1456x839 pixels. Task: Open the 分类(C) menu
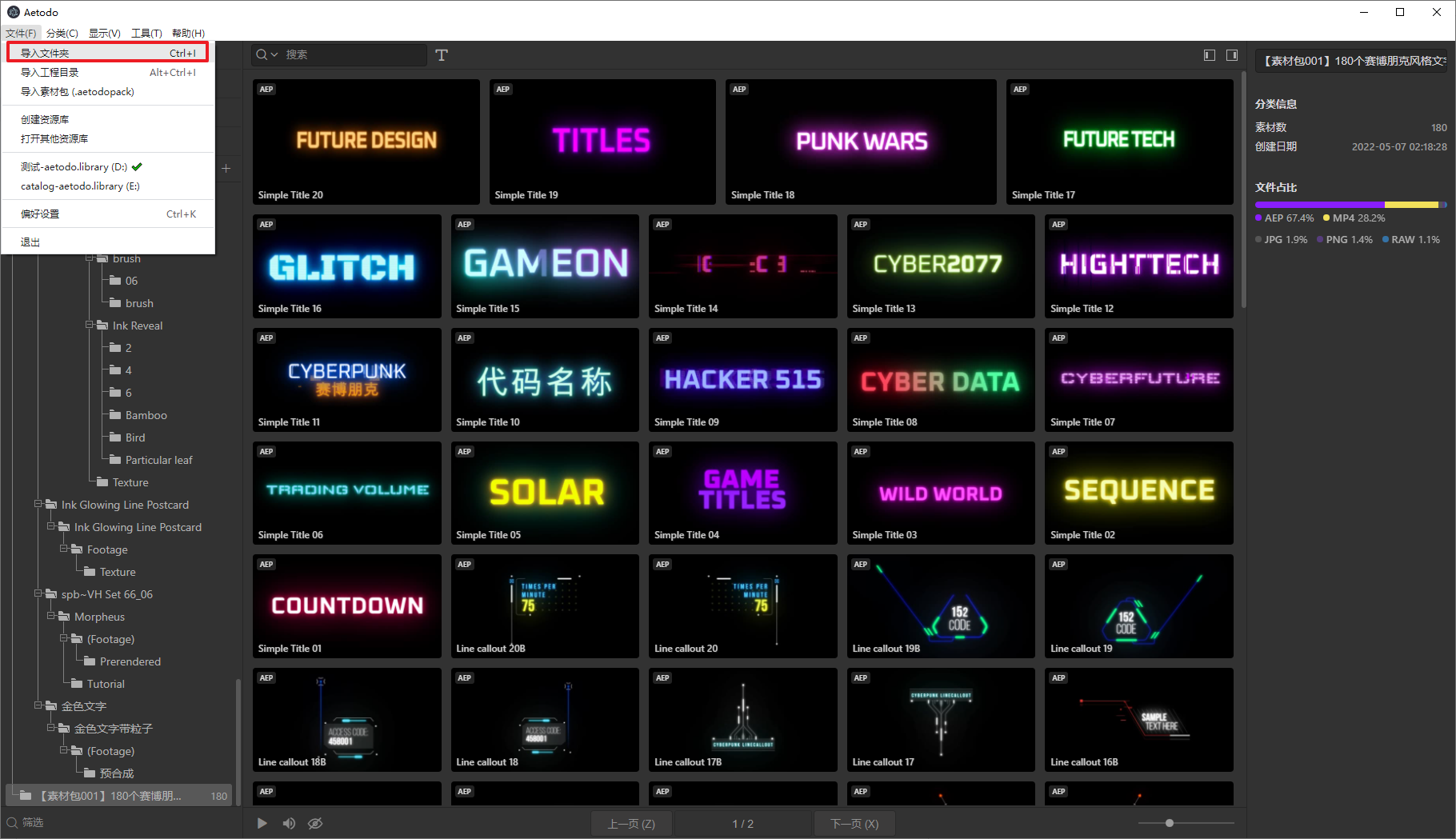(62, 33)
